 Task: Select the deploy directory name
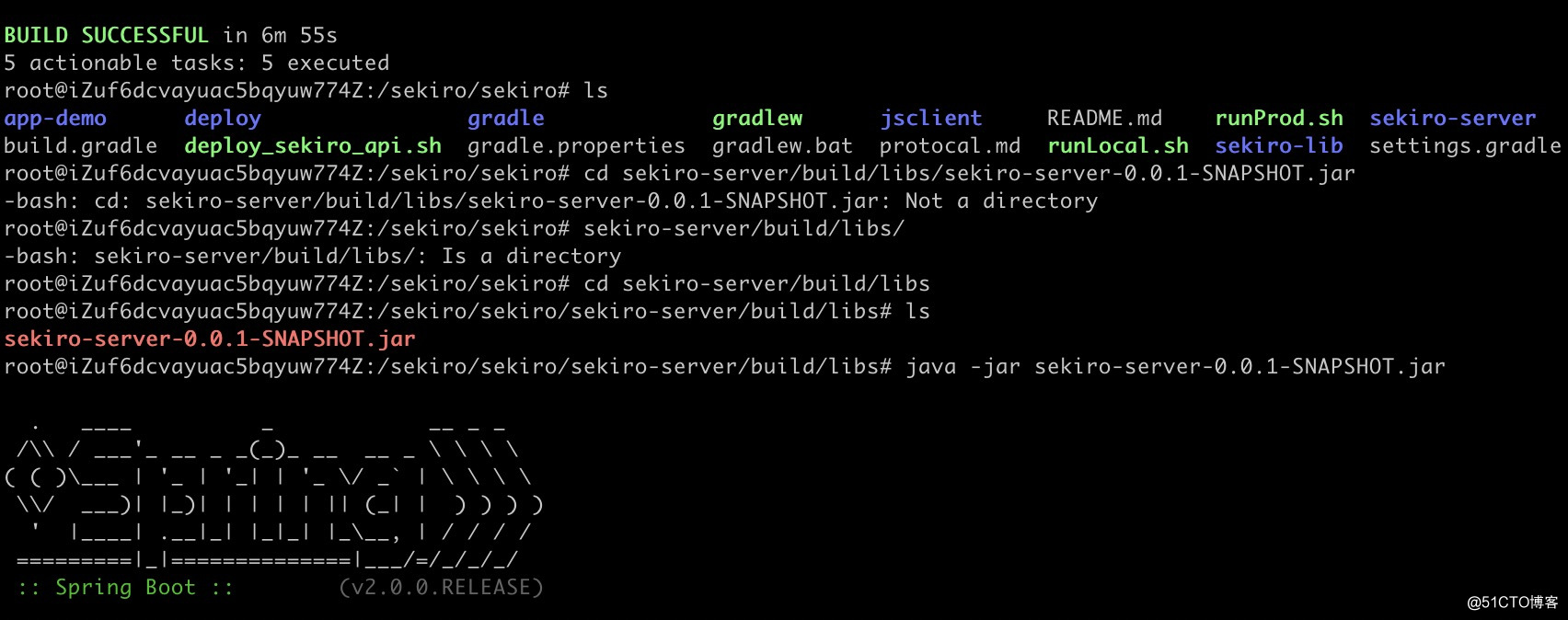(223, 119)
